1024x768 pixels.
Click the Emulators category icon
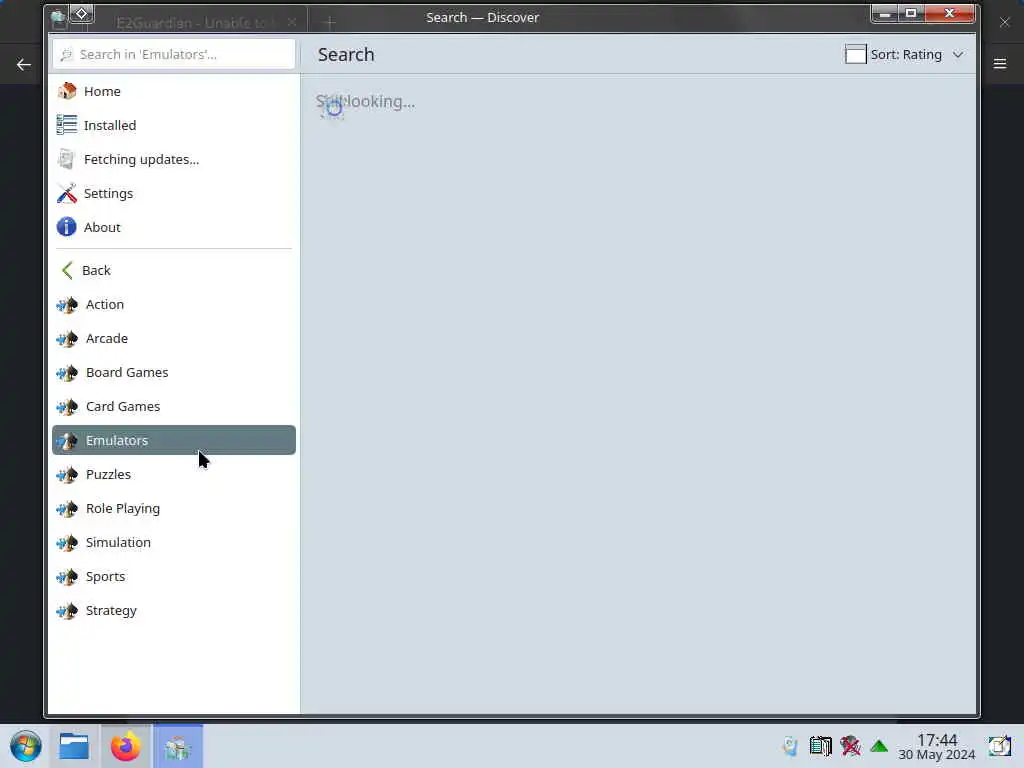67,441
